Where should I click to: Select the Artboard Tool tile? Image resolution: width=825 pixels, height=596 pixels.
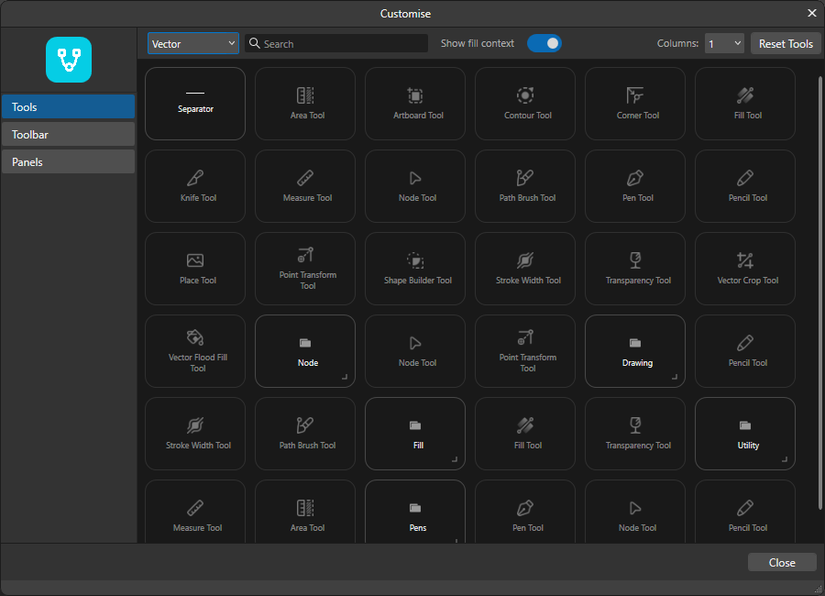coord(415,103)
